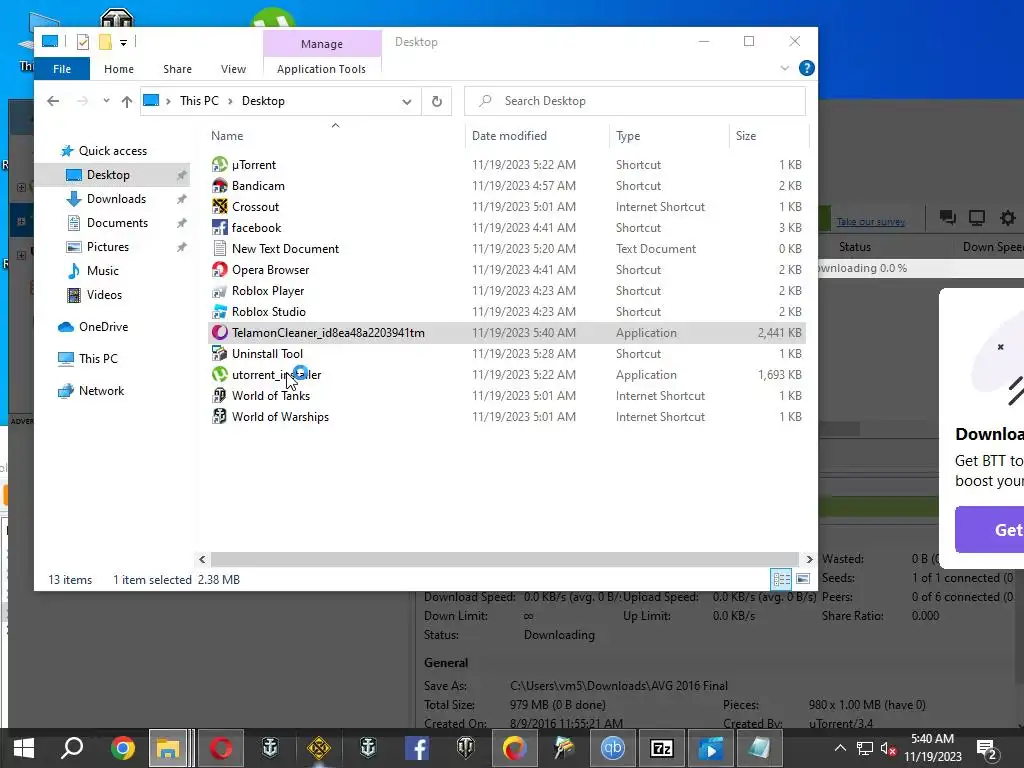Select the World of Tanks shortcut icon
Viewport: 1024px width, 768px height.
coord(219,395)
